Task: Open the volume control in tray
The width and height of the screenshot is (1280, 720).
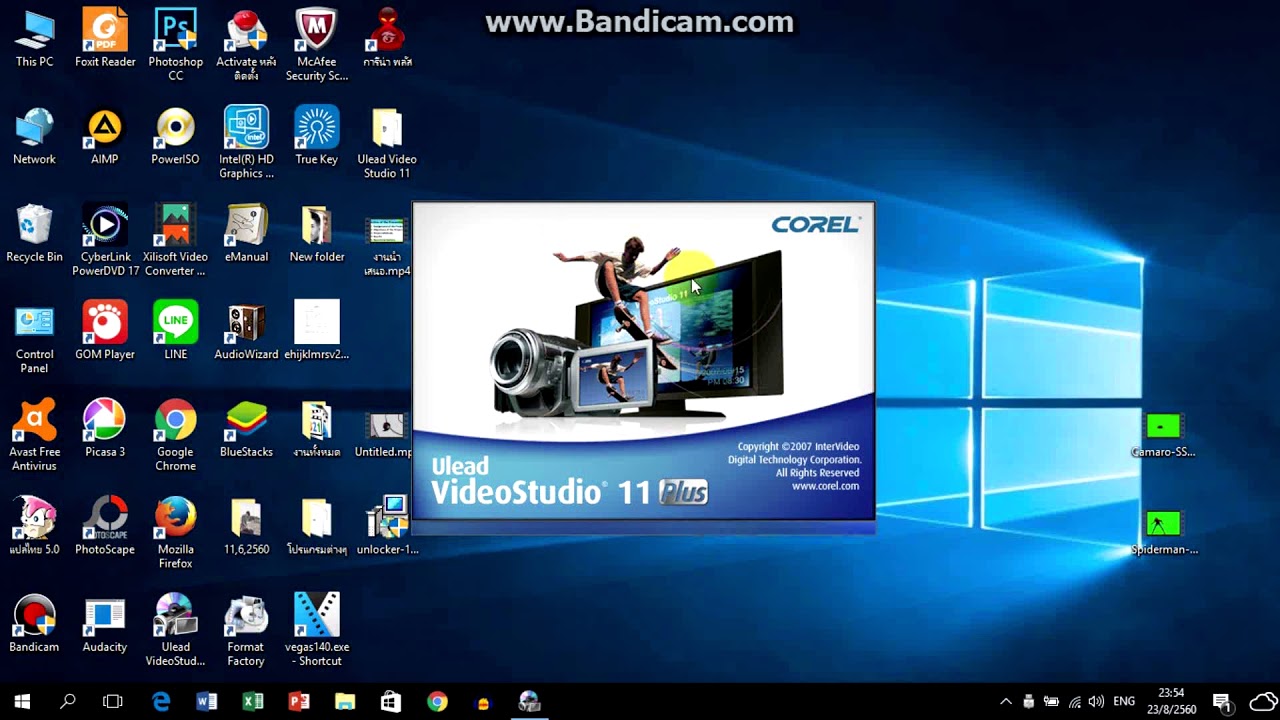Action: [x=1096, y=702]
